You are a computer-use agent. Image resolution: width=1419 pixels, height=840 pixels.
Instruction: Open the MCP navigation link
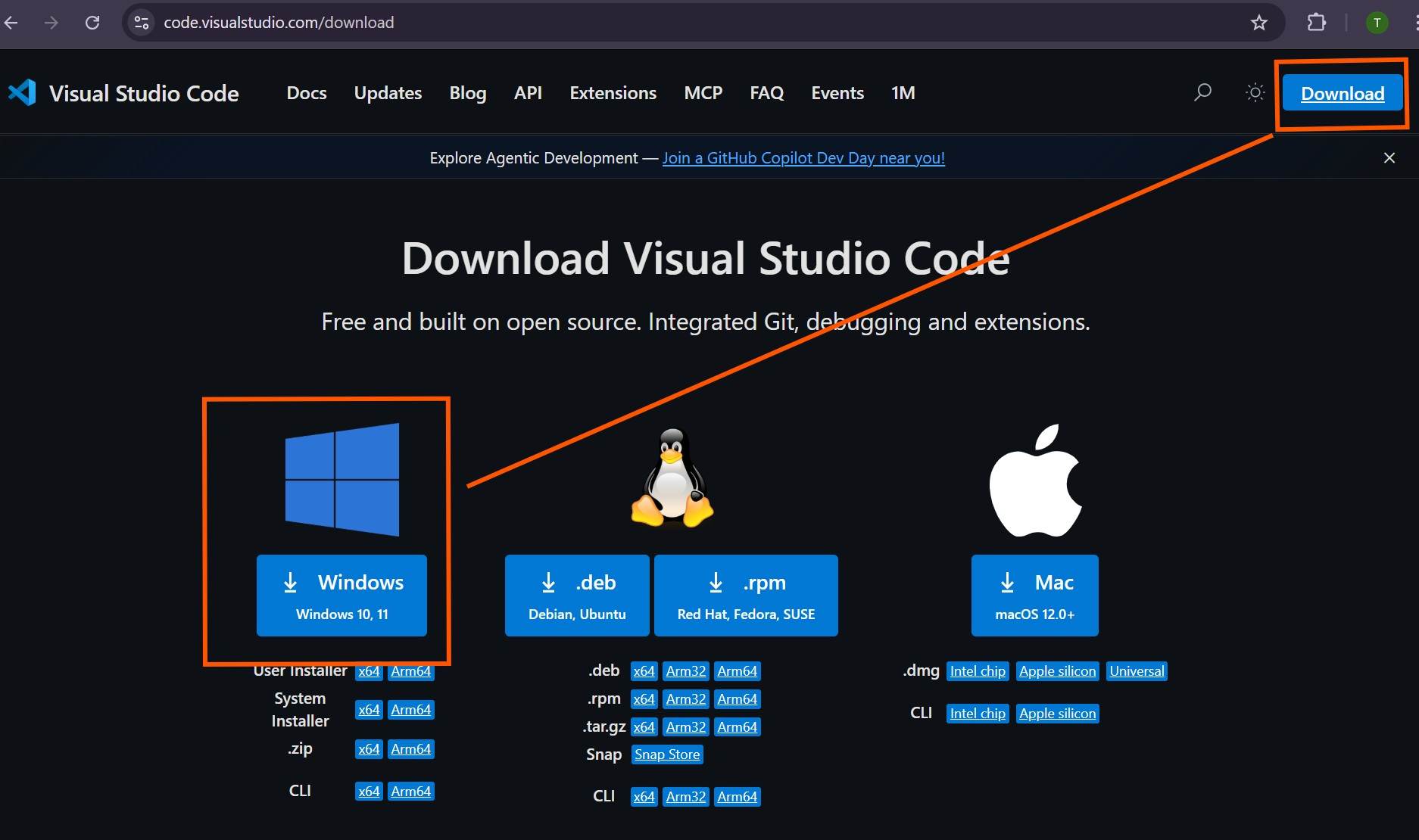(x=703, y=92)
